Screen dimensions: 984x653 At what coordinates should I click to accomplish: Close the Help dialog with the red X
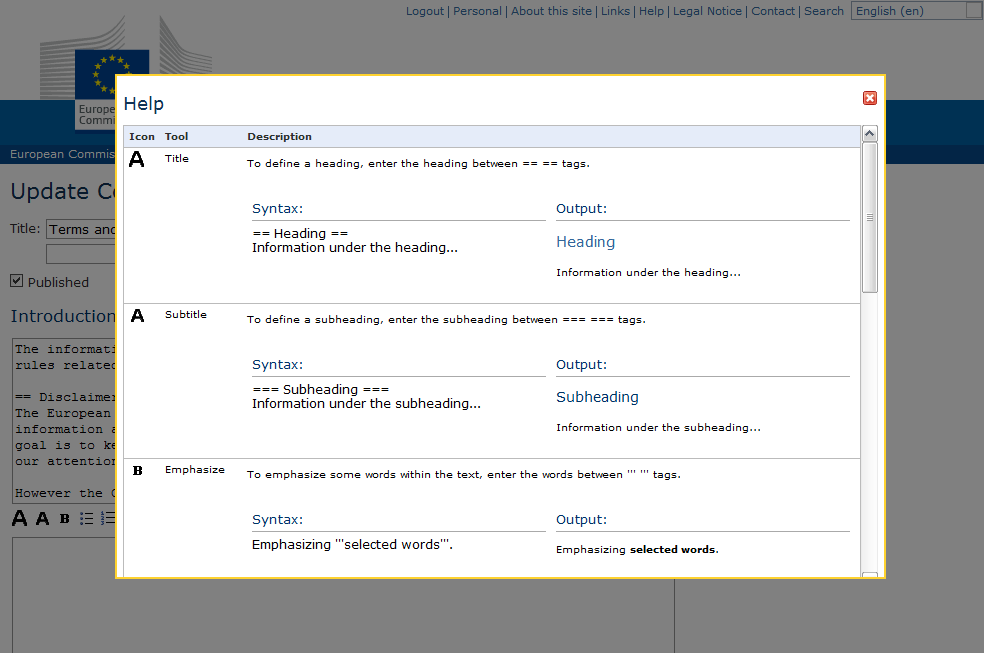click(869, 98)
